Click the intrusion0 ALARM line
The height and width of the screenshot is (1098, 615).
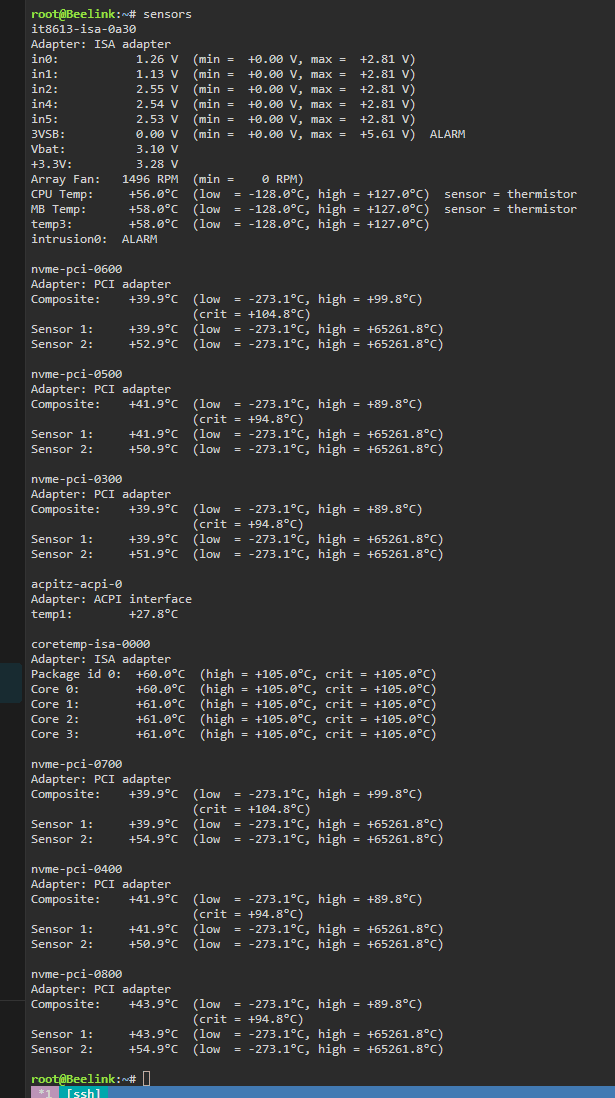tap(94, 239)
